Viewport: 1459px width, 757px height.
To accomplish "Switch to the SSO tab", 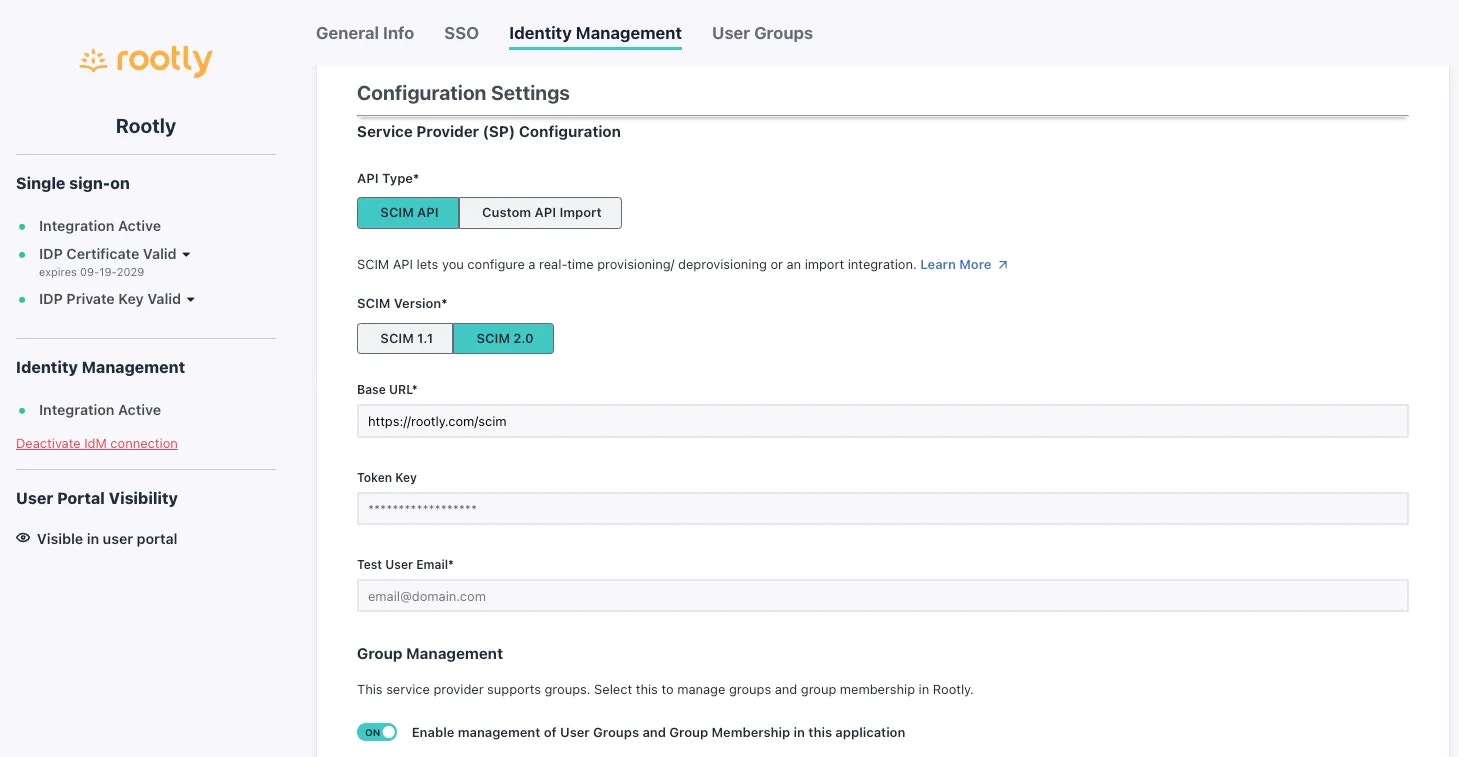I will click(x=461, y=33).
